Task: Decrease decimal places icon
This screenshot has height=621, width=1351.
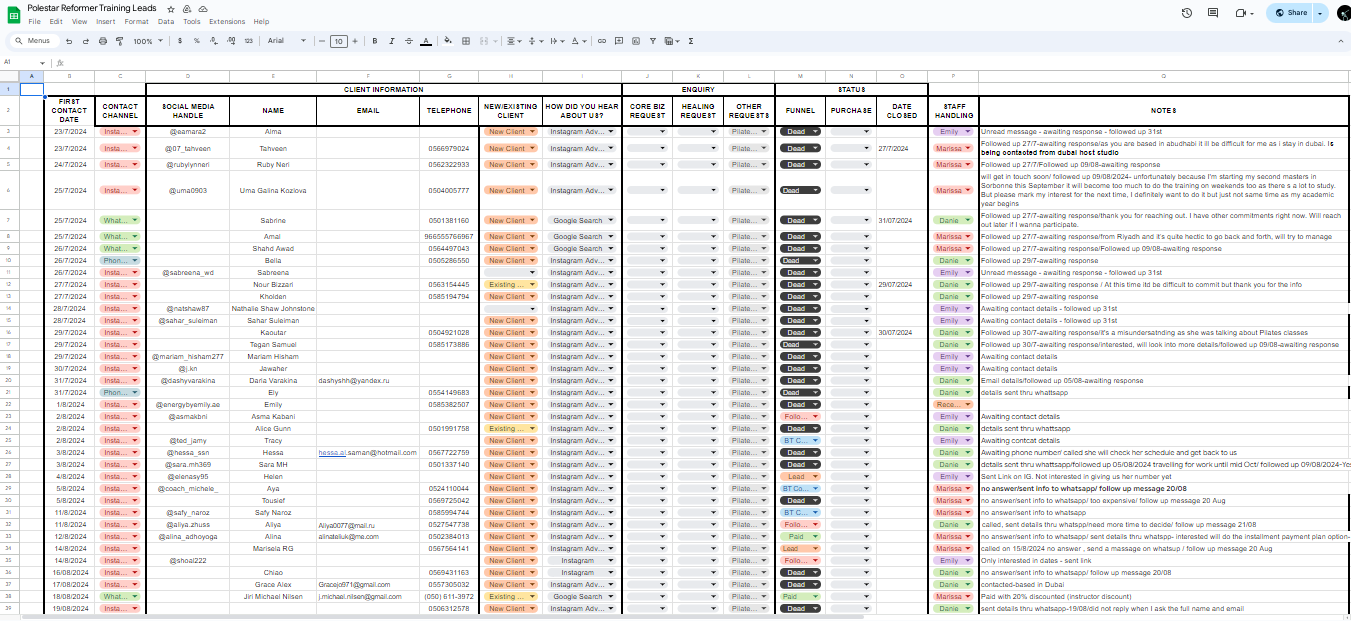Action: (x=213, y=41)
